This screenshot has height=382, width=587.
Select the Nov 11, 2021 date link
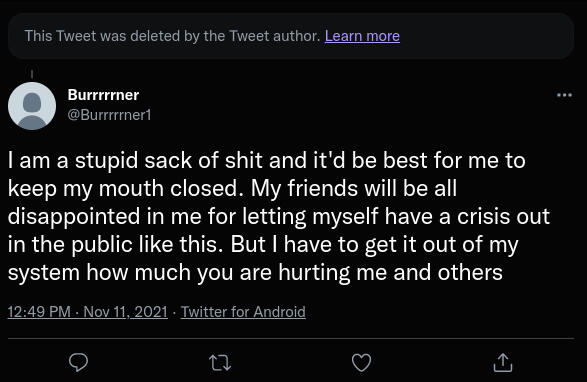tap(125, 312)
